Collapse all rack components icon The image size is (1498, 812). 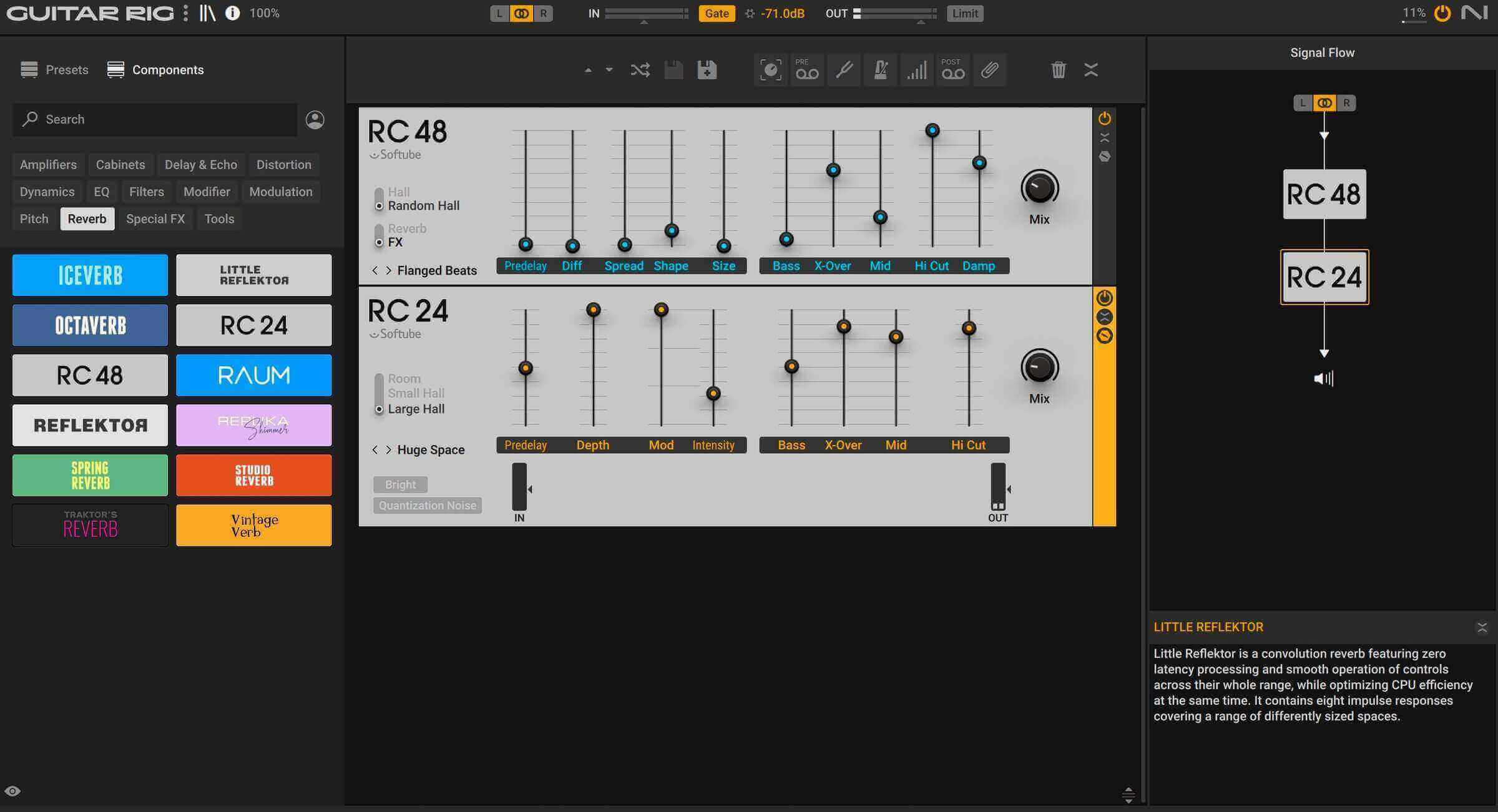pos(1091,70)
